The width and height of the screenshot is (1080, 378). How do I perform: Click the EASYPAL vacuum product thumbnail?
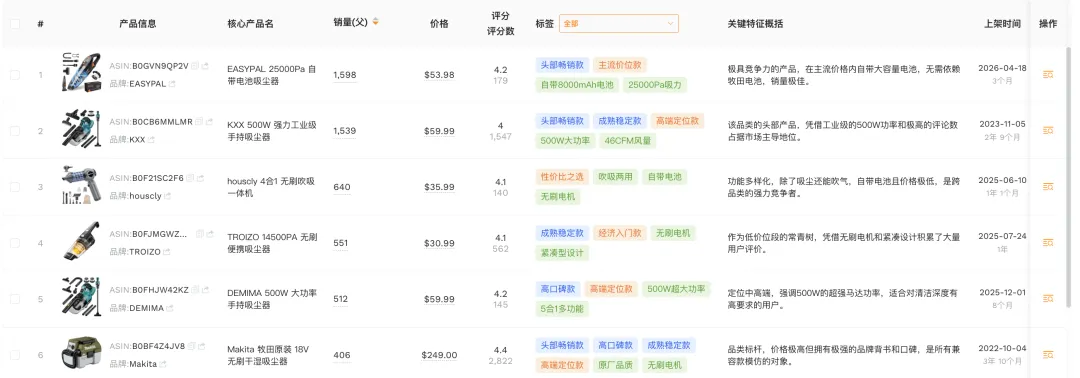point(81,72)
